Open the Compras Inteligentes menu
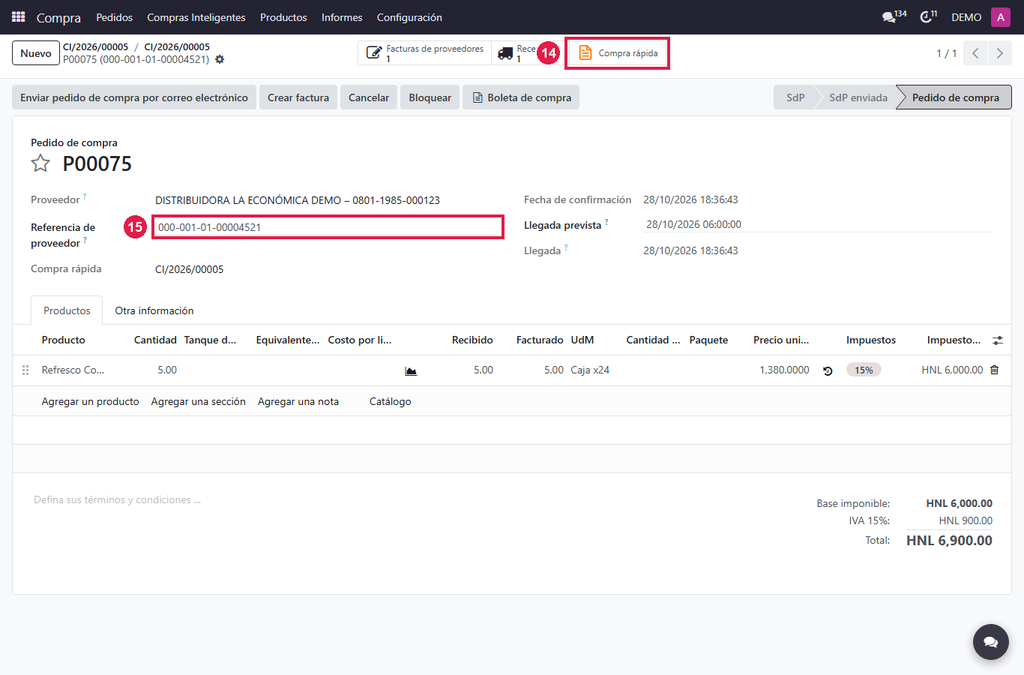Viewport: 1024px width, 675px height. point(196,18)
